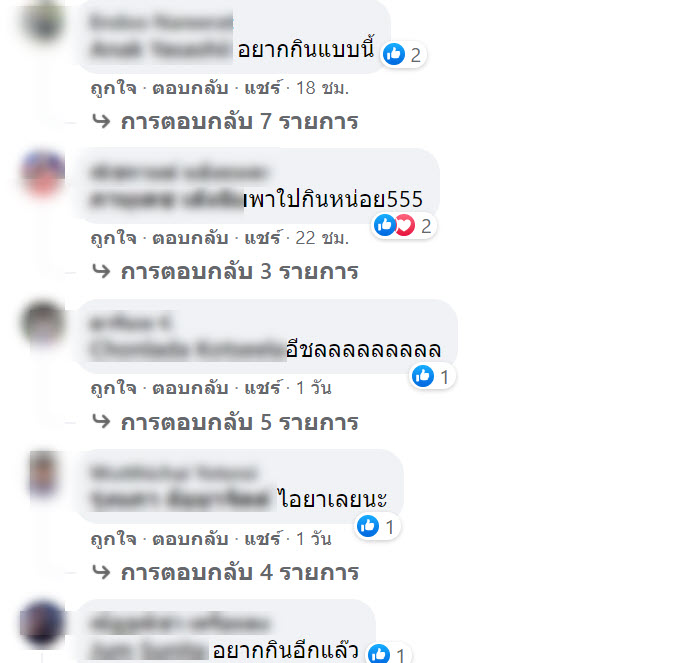Expand การตอบกลับ 4 รายการ replies

click(225, 572)
